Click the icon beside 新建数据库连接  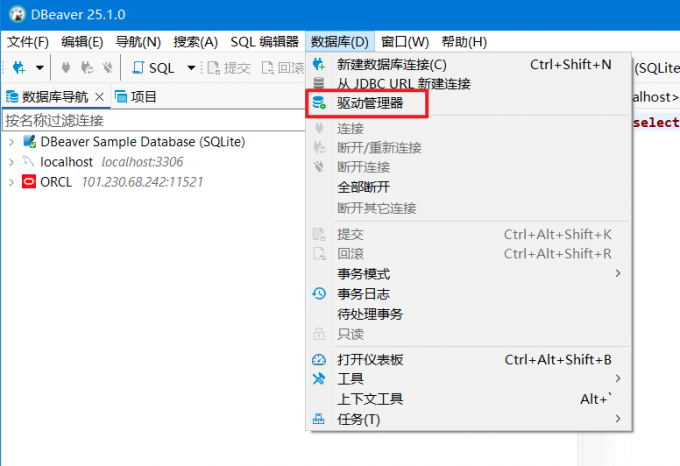(x=319, y=65)
